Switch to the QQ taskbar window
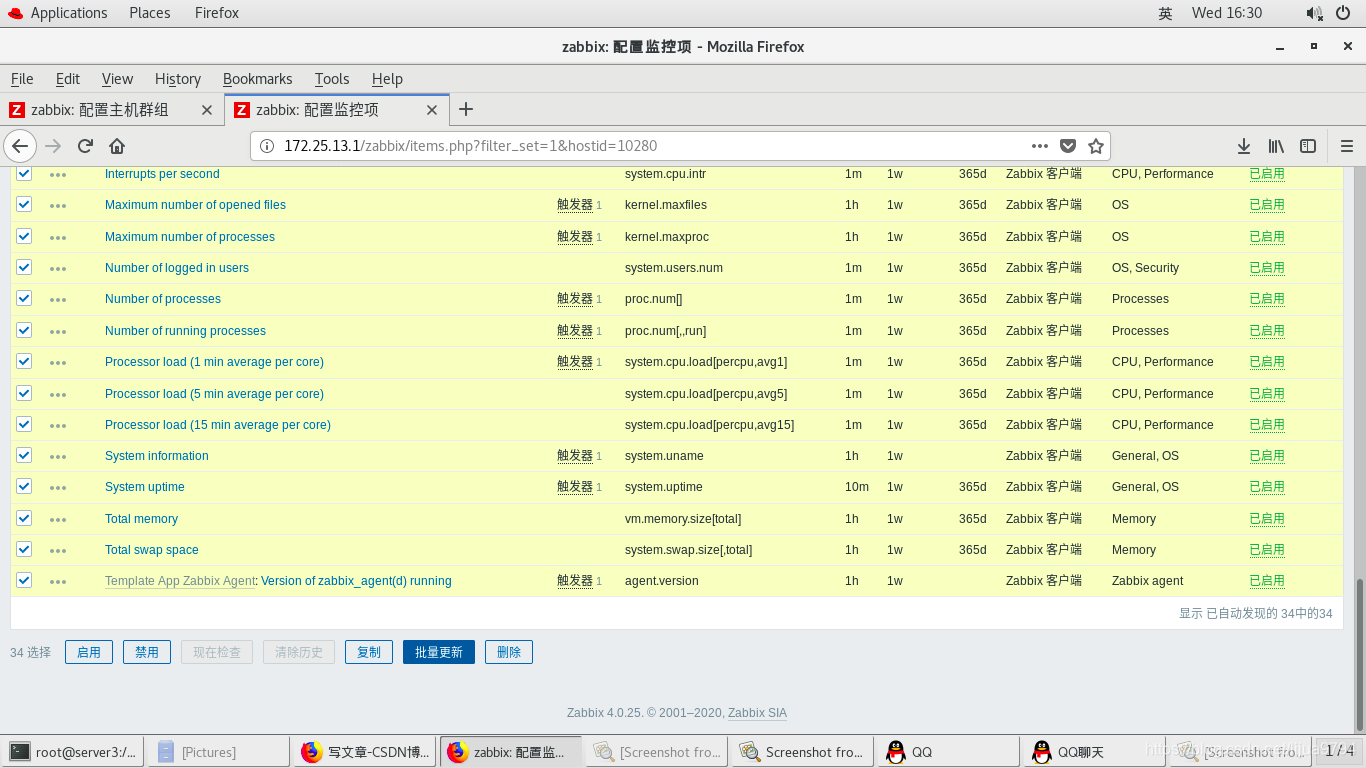Image resolution: width=1366 pixels, height=768 pixels. pyautogui.click(x=946, y=752)
